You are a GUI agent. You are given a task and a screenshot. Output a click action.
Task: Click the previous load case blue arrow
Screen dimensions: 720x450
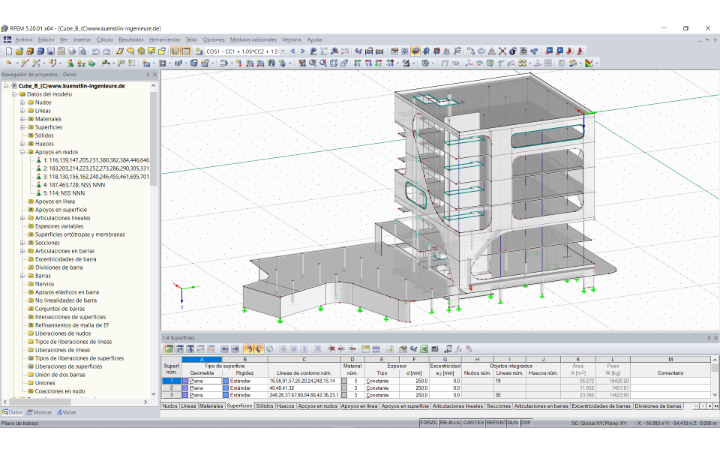(292, 51)
